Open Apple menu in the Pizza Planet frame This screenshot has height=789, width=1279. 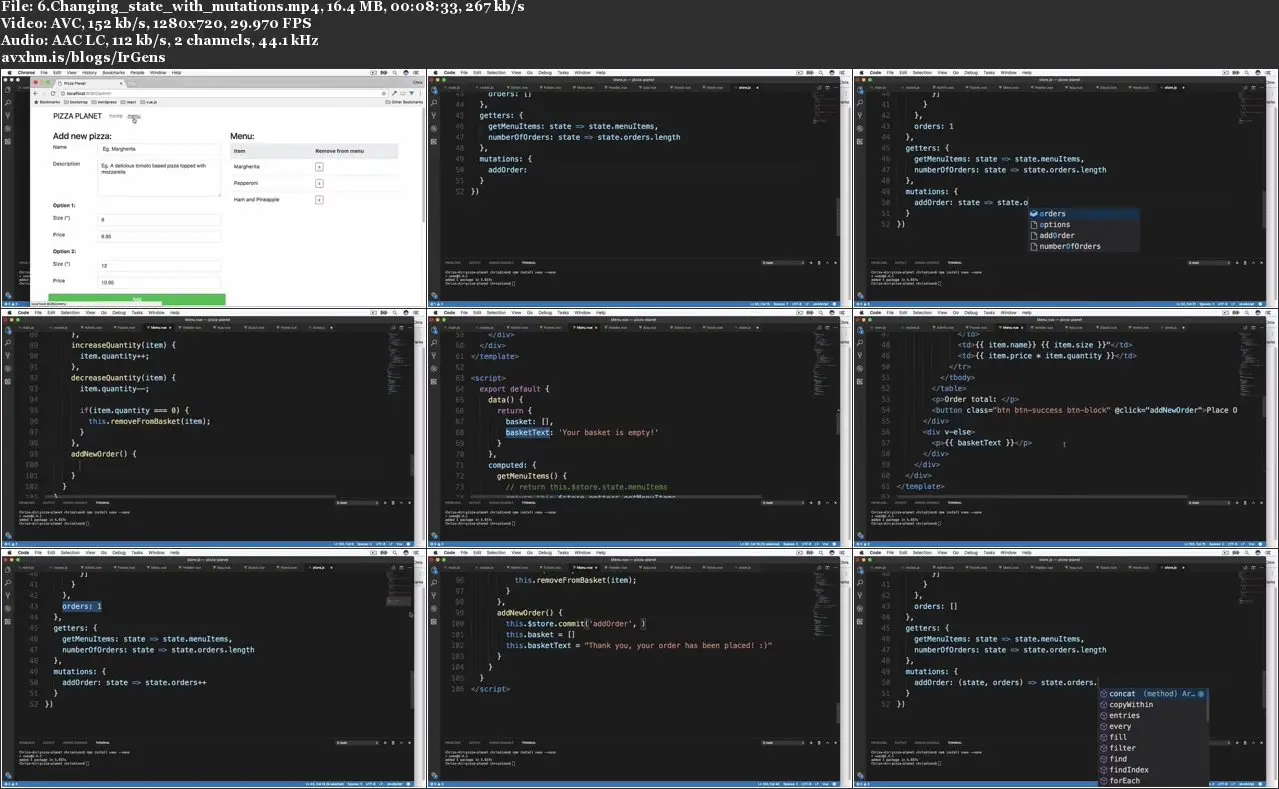8,73
